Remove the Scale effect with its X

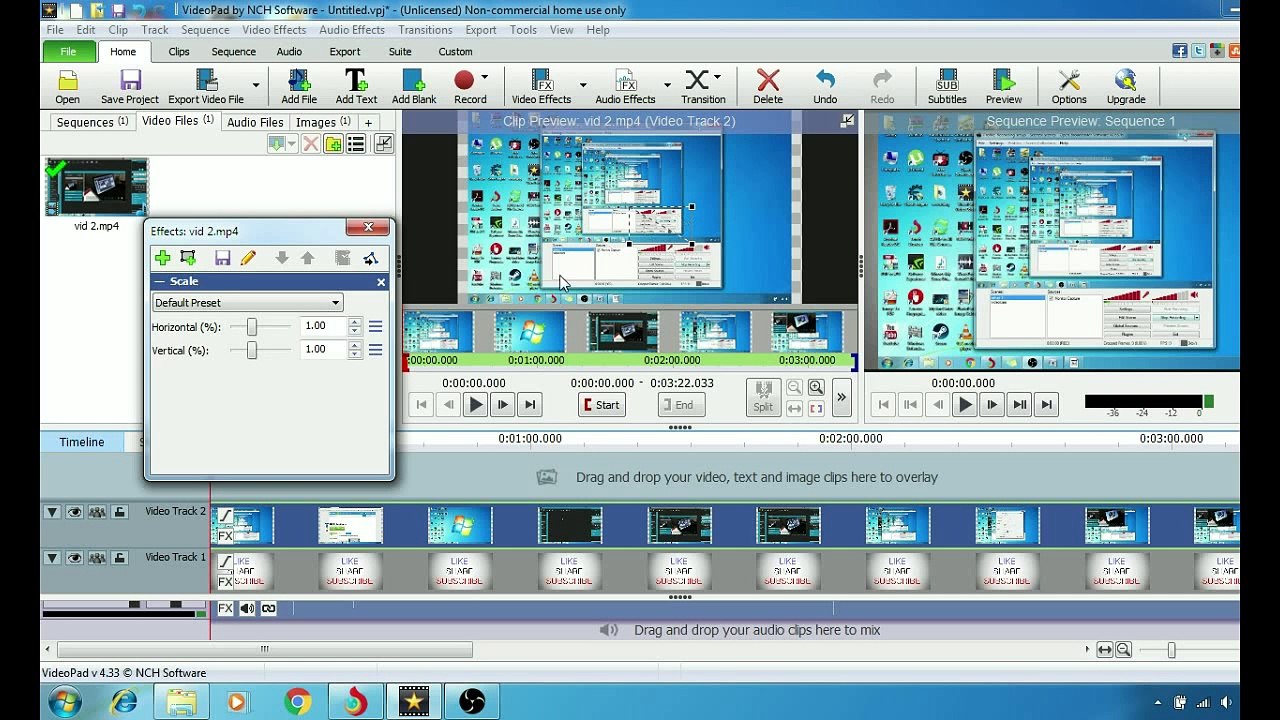(381, 282)
